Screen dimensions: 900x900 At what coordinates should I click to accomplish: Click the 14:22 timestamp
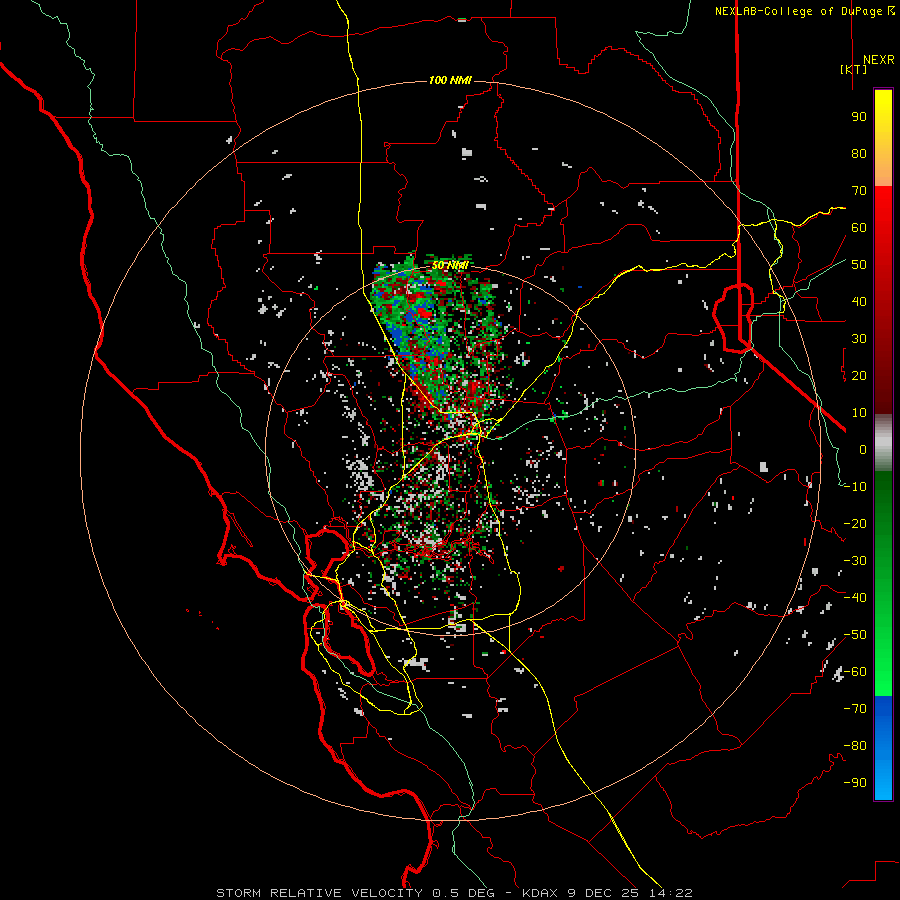(670, 893)
